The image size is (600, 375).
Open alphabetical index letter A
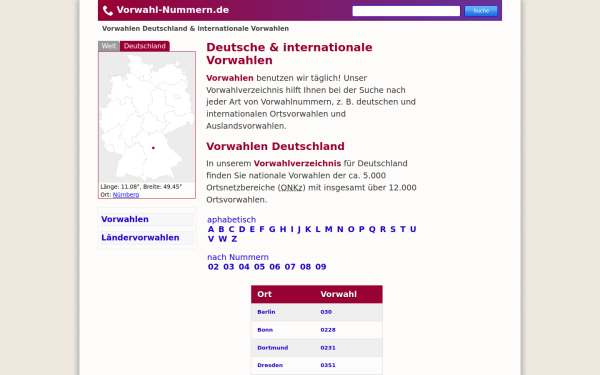pos(211,229)
